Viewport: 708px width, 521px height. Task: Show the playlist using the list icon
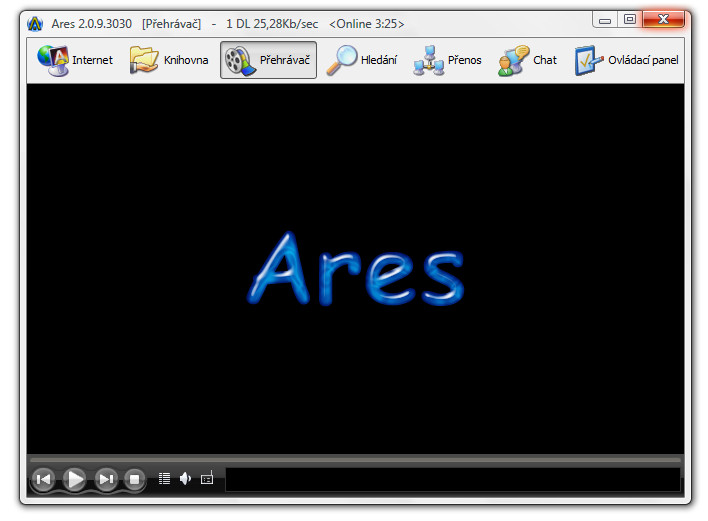pos(164,479)
